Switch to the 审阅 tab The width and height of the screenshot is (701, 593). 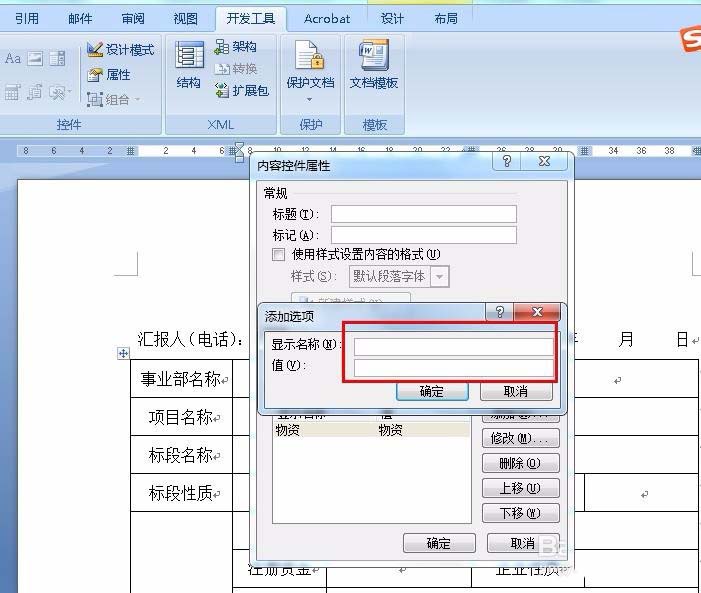(x=133, y=18)
